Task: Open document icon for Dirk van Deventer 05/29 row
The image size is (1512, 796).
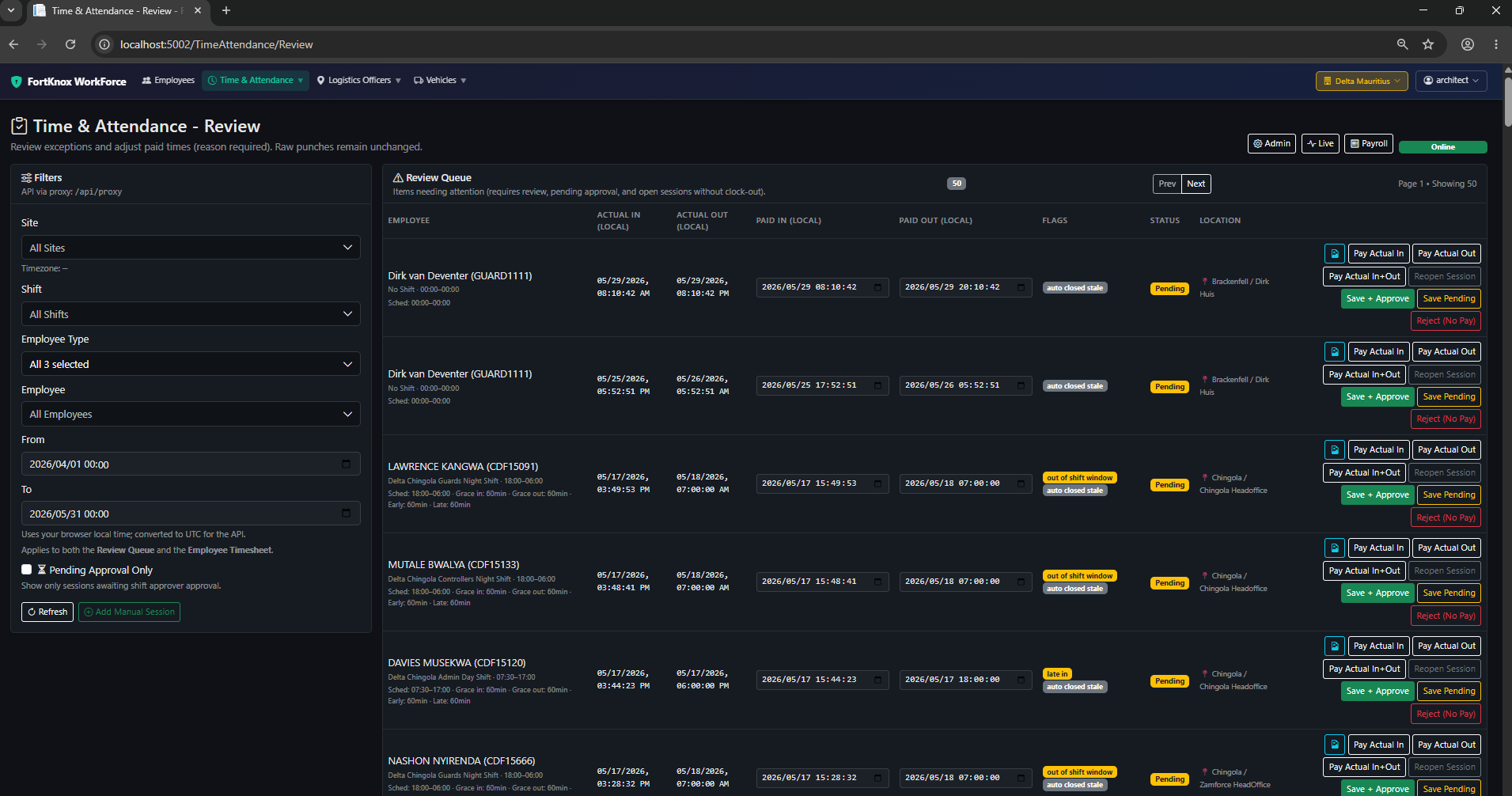Action: (x=1334, y=254)
